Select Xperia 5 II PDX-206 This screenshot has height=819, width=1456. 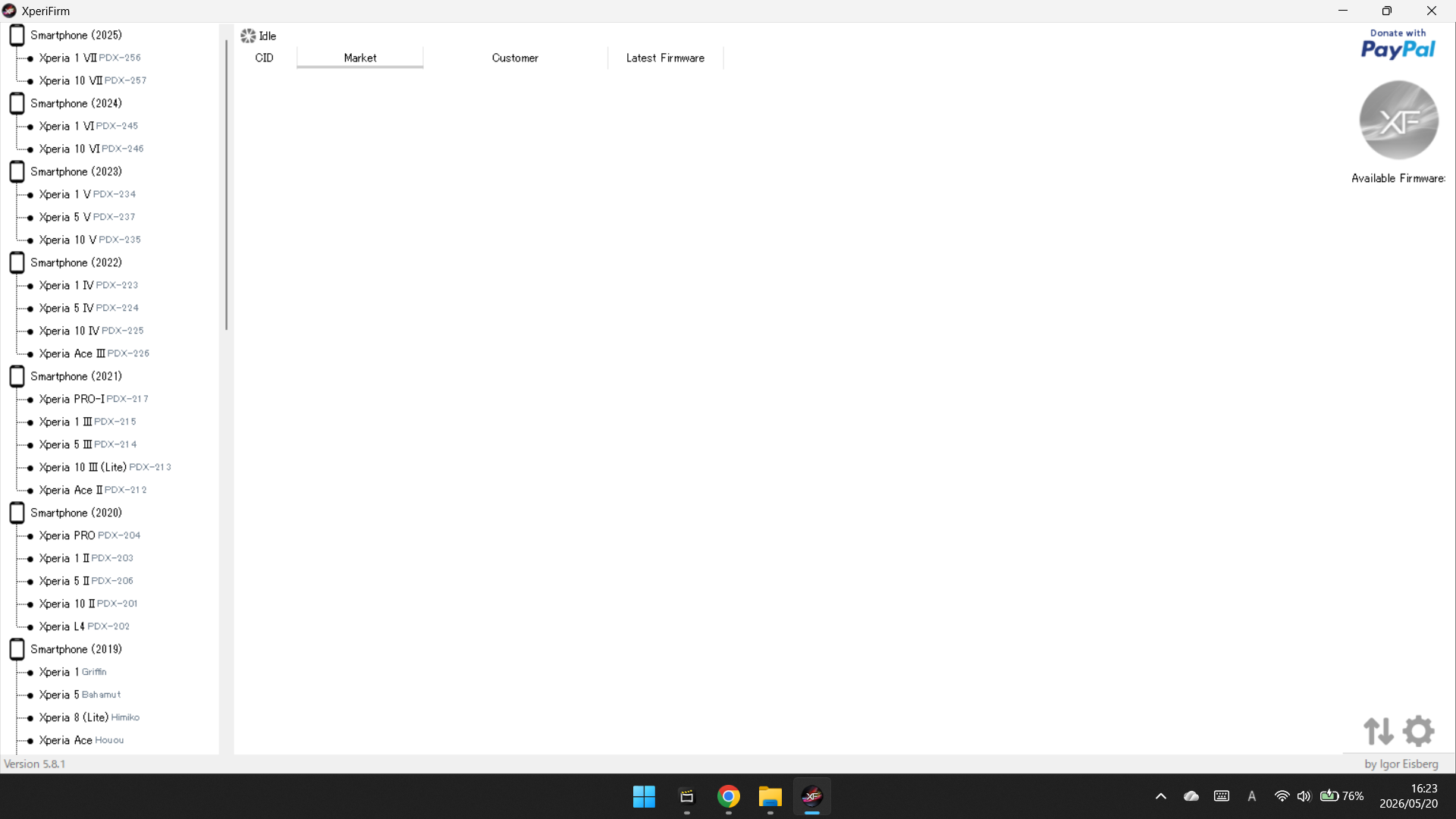pyautogui.click(x=86, y=581)
